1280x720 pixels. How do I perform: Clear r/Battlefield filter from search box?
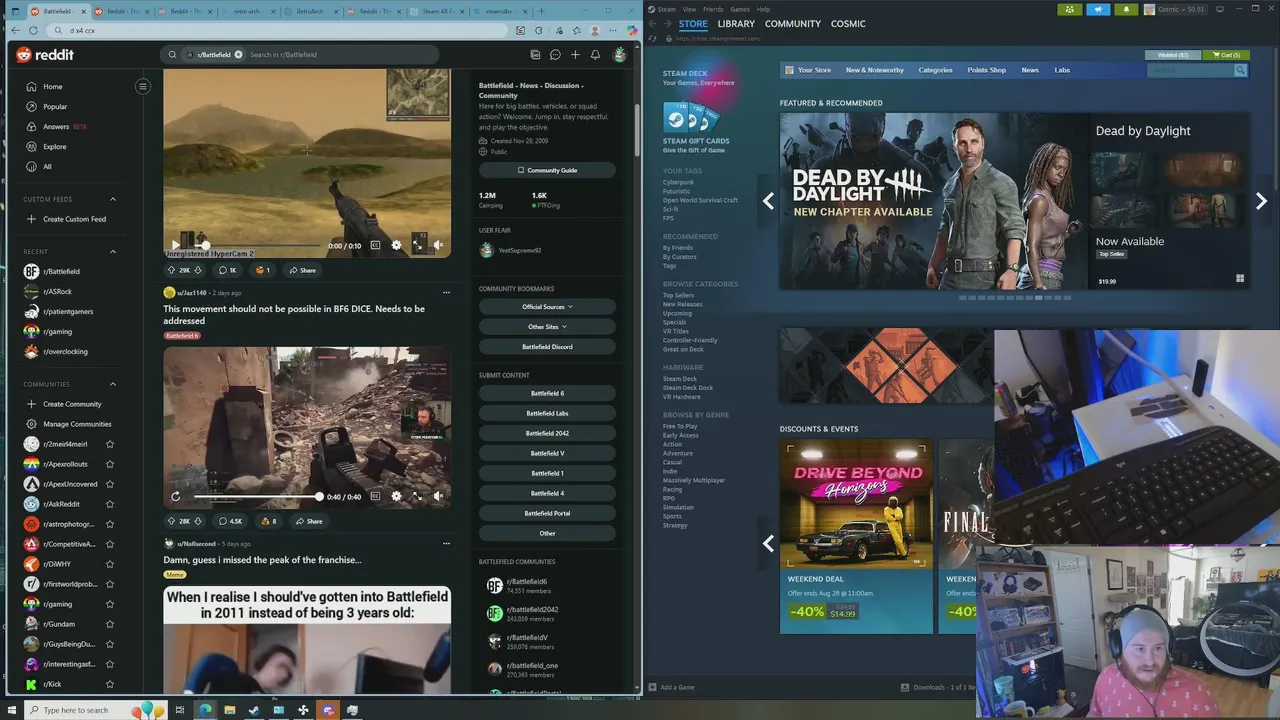pos(238,55)
